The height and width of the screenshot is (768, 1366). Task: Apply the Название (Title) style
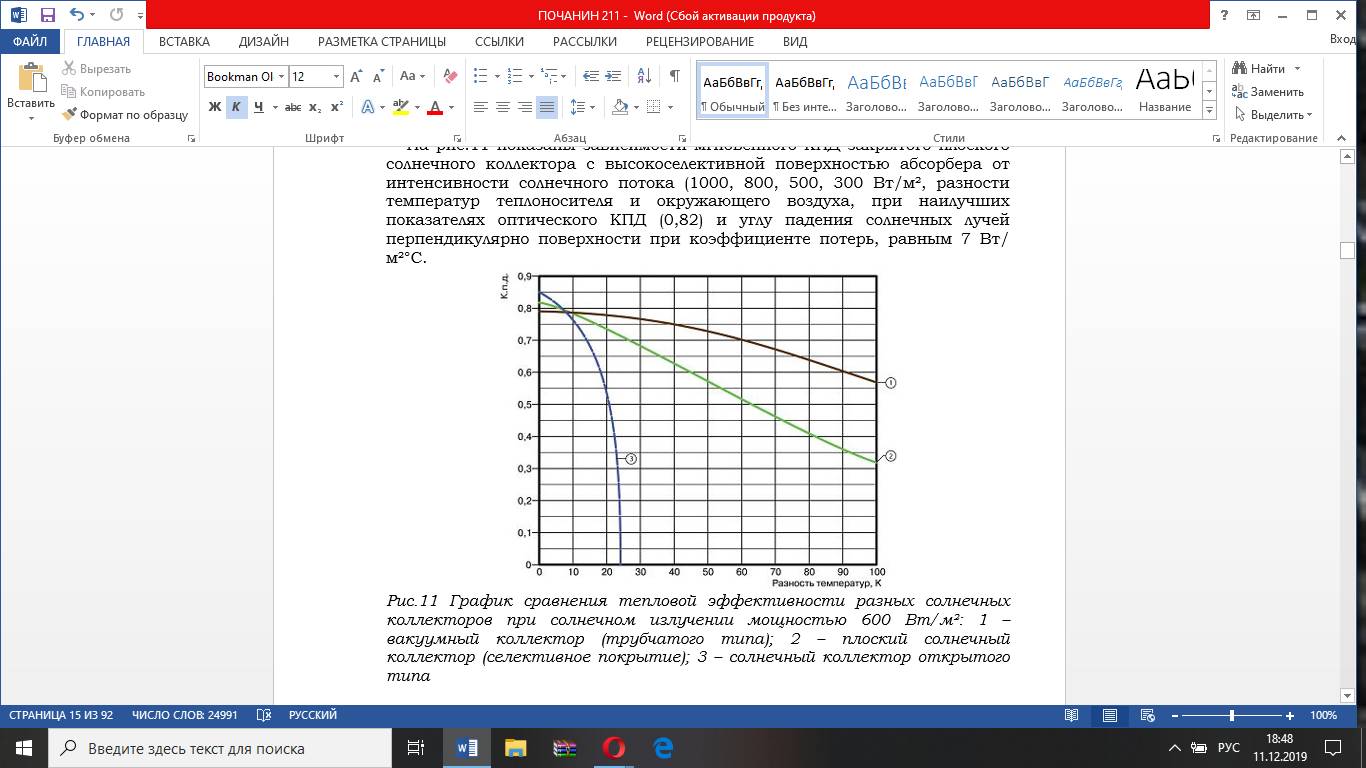(x=1165, y=91)
